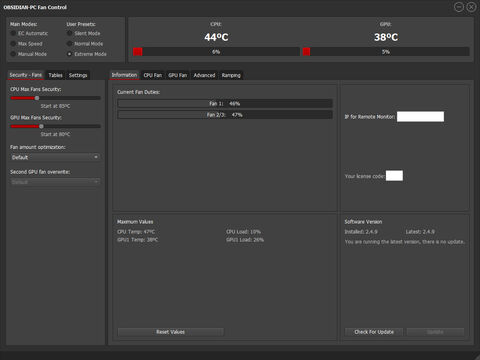Expand Second GPU fan overwrite dropdown
The width and height of the screenshot is (480, 360).
pos(55,182)
